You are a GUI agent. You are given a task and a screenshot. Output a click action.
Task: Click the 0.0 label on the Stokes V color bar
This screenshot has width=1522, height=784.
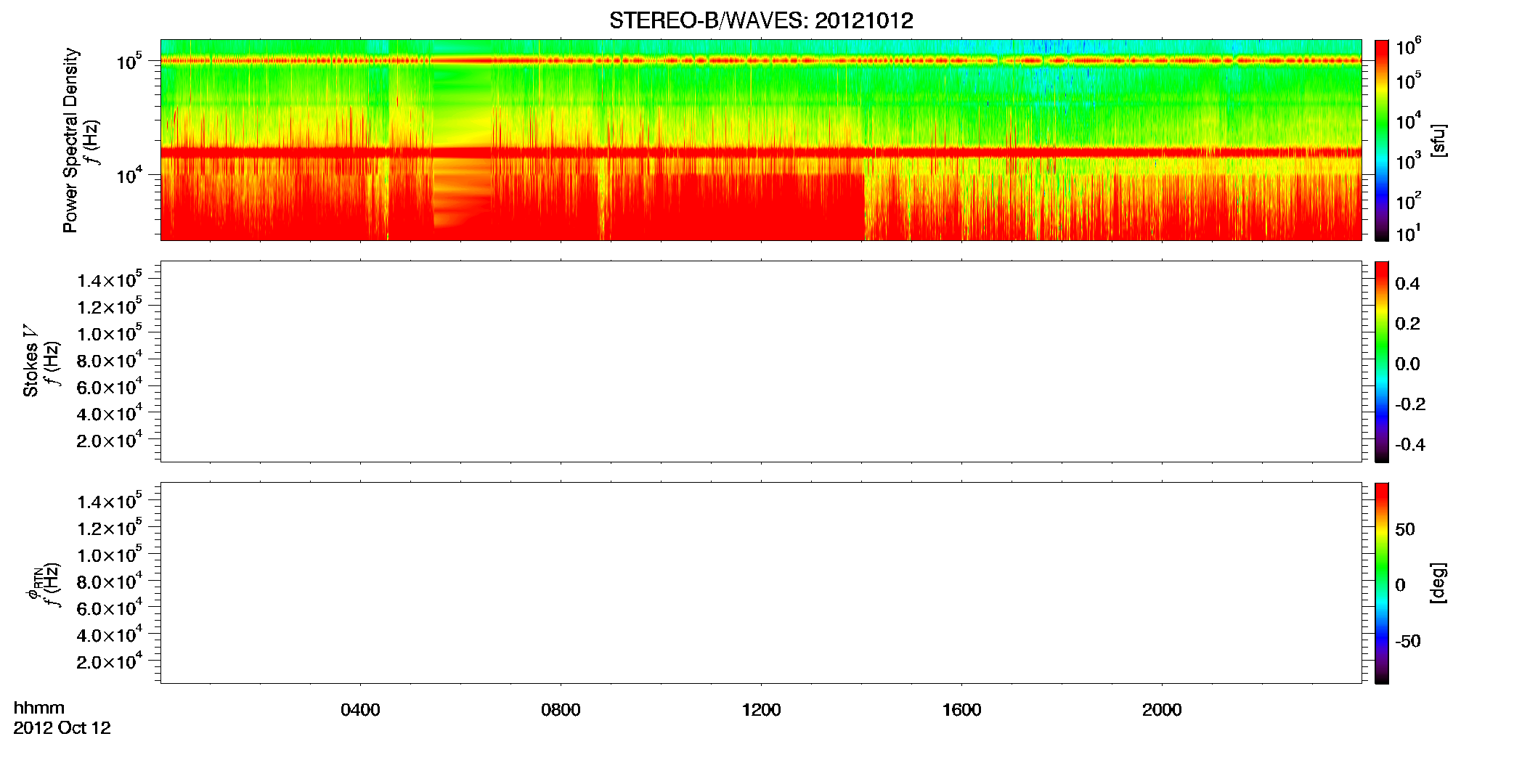[1407, 364]
